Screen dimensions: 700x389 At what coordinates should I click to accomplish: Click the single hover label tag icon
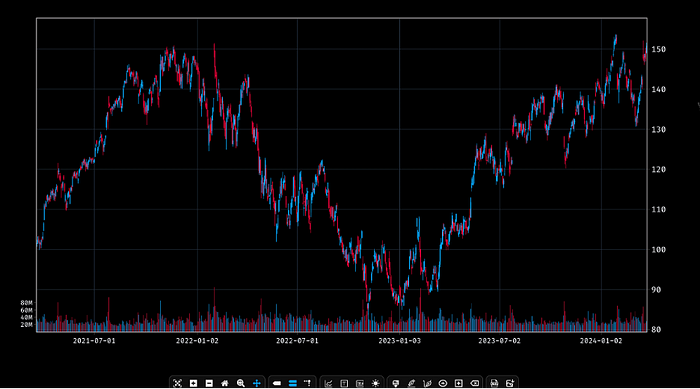[x=277, y=383]
